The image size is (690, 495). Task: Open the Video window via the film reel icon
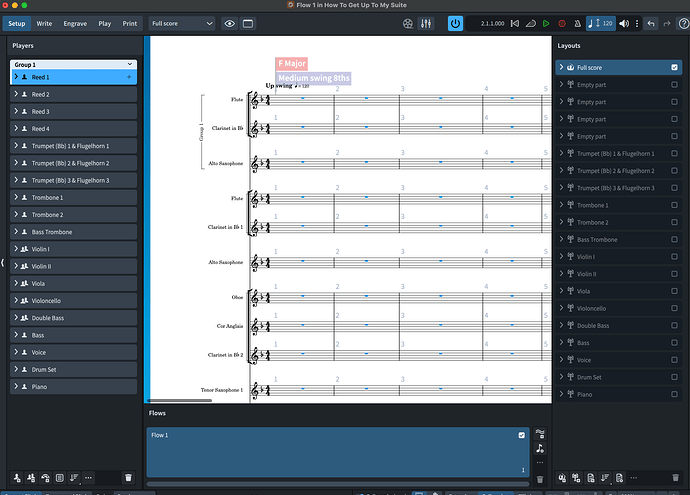(407, 24)
